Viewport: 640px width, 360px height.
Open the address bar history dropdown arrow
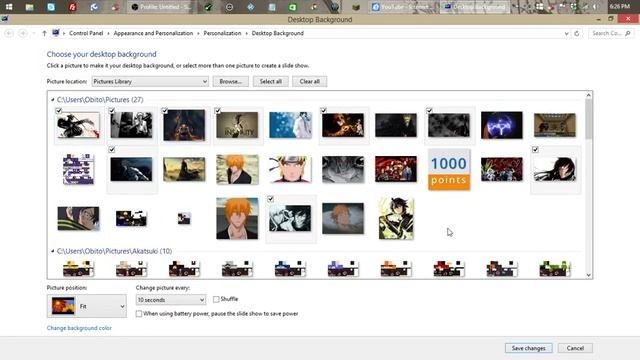click(566, 33)
